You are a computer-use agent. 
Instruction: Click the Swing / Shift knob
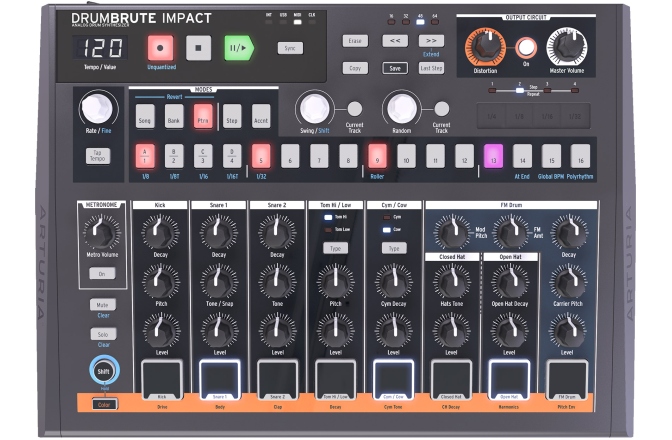tap(315, 108)
